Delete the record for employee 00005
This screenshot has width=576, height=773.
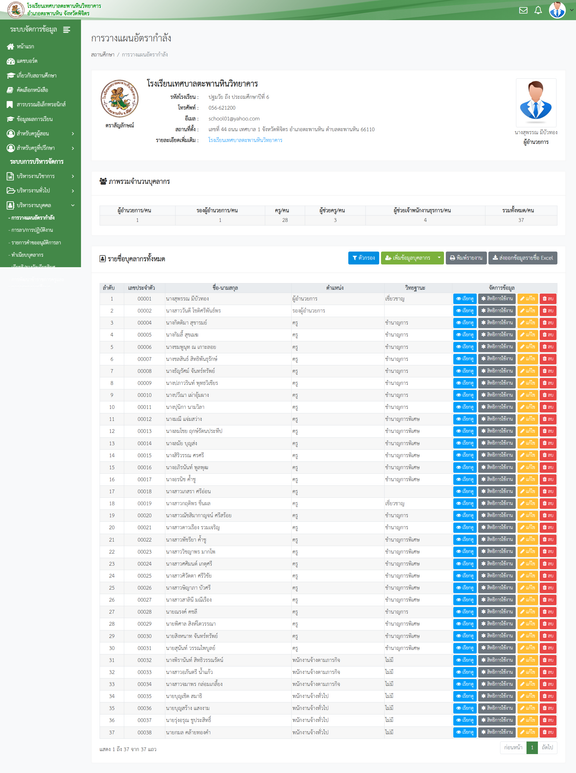point(548,335)
